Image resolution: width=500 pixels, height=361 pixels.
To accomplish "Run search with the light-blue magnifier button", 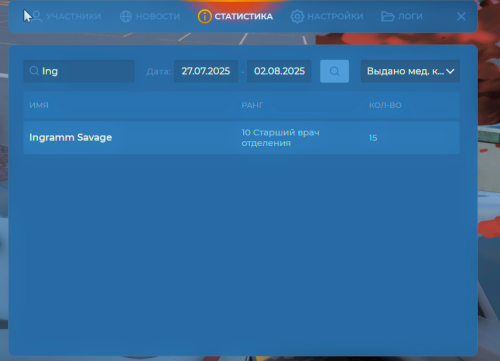I will click(334, 71).
